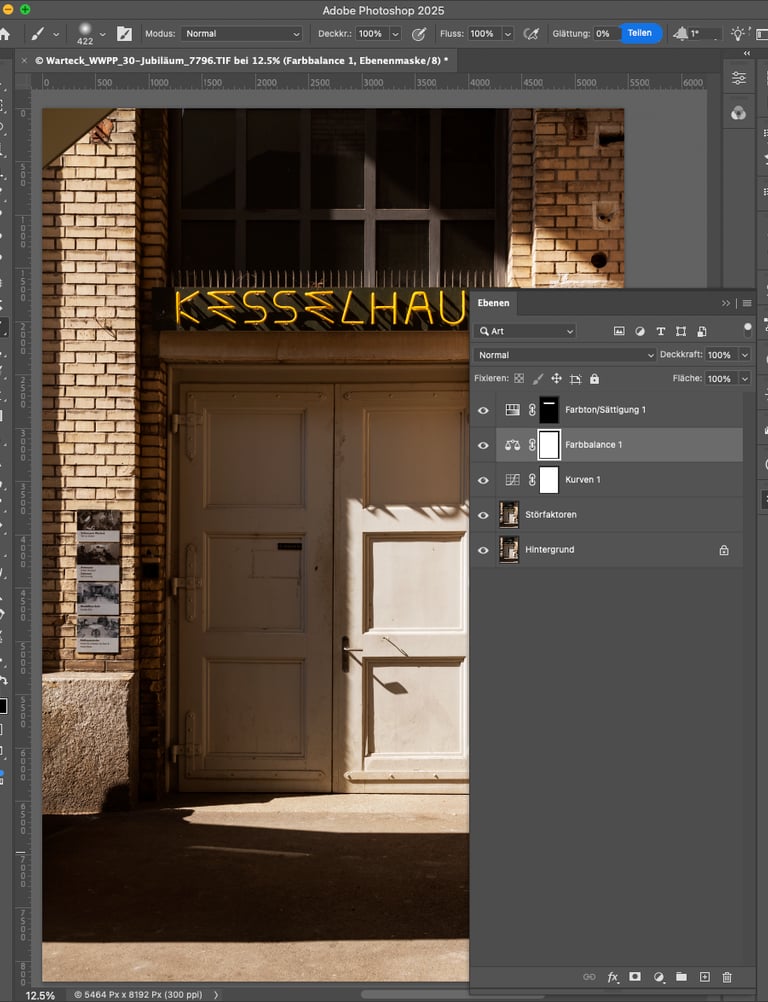The image size is (768, 1002).
Task: Select the Kurven 1 layer
Action: pyautogui.click(x=619, y=480)
